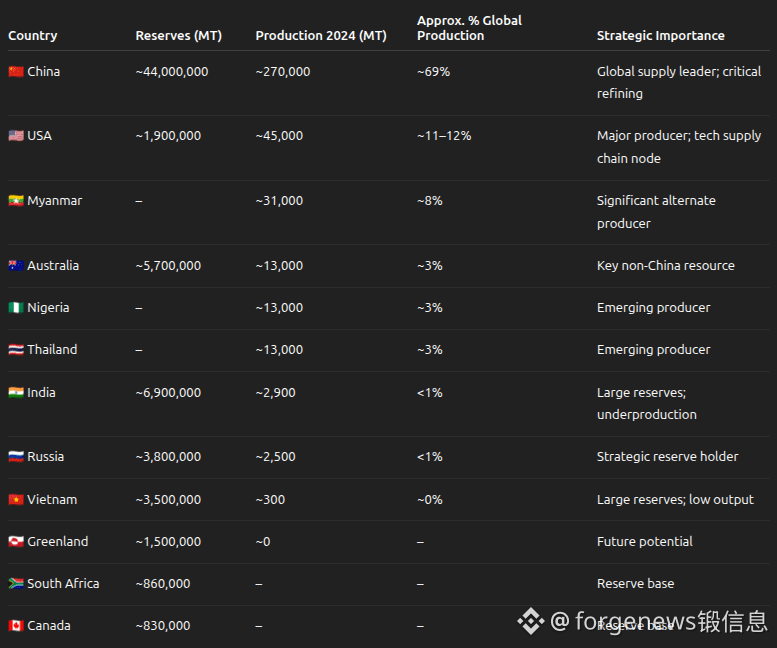Click the Approx. % Global Production header

pyautogui.click(x=469, y=28)
